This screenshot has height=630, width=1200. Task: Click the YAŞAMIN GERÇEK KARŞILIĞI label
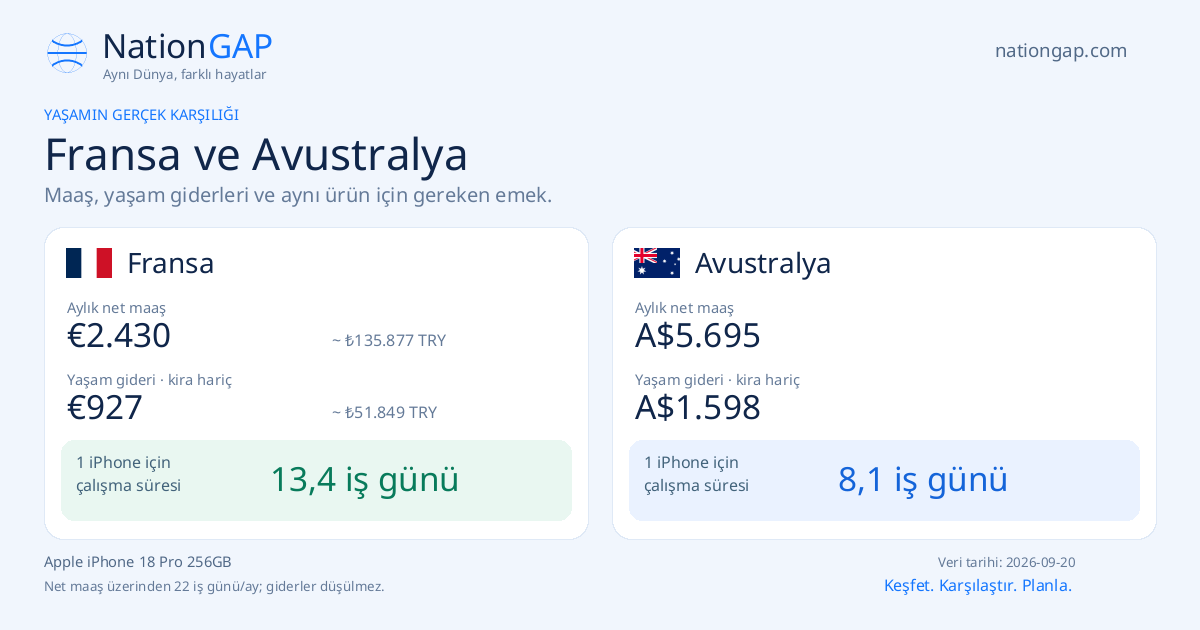tap(141, 115)
